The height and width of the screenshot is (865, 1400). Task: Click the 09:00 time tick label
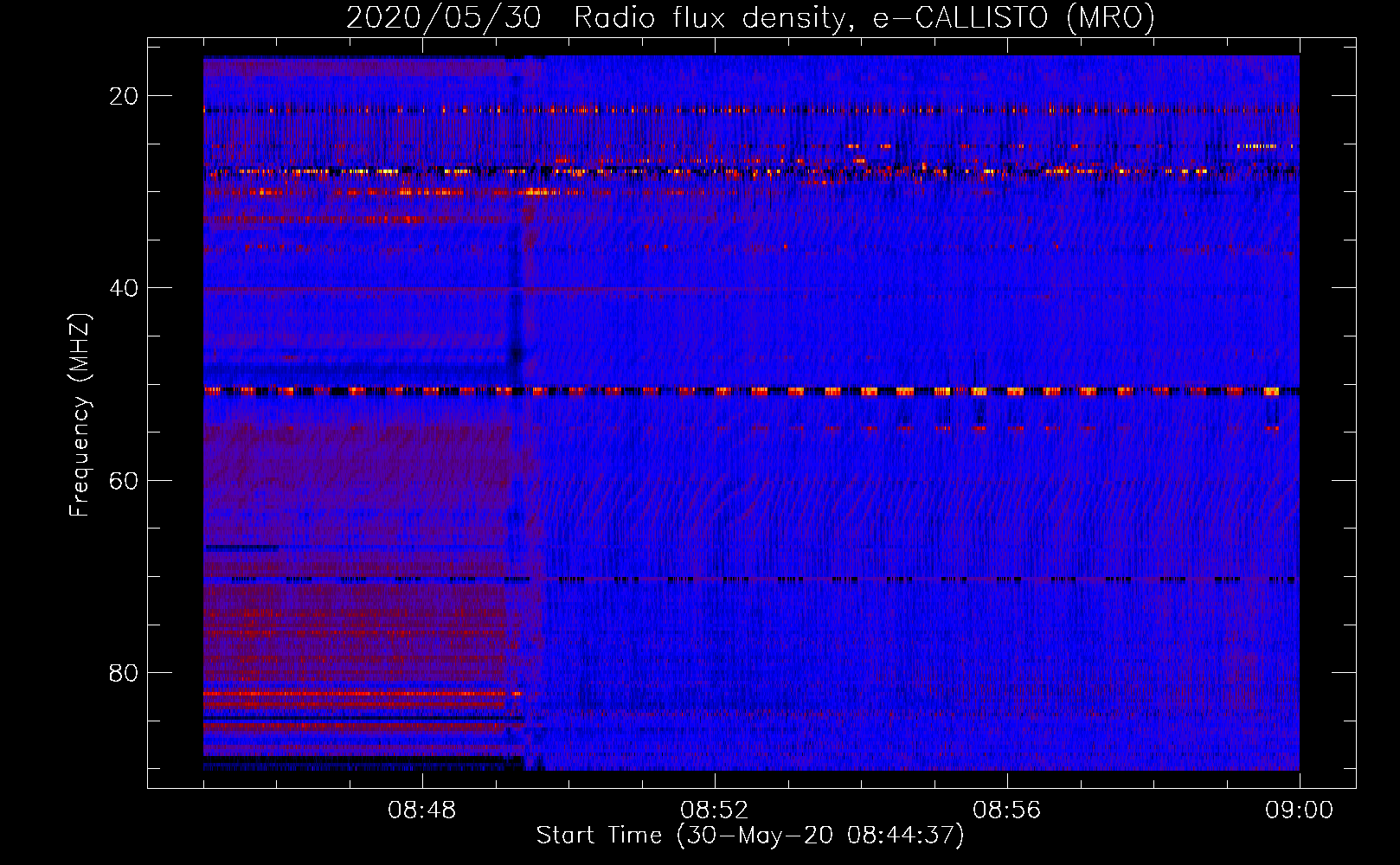pyautogui.click(x=1299, y=811)
